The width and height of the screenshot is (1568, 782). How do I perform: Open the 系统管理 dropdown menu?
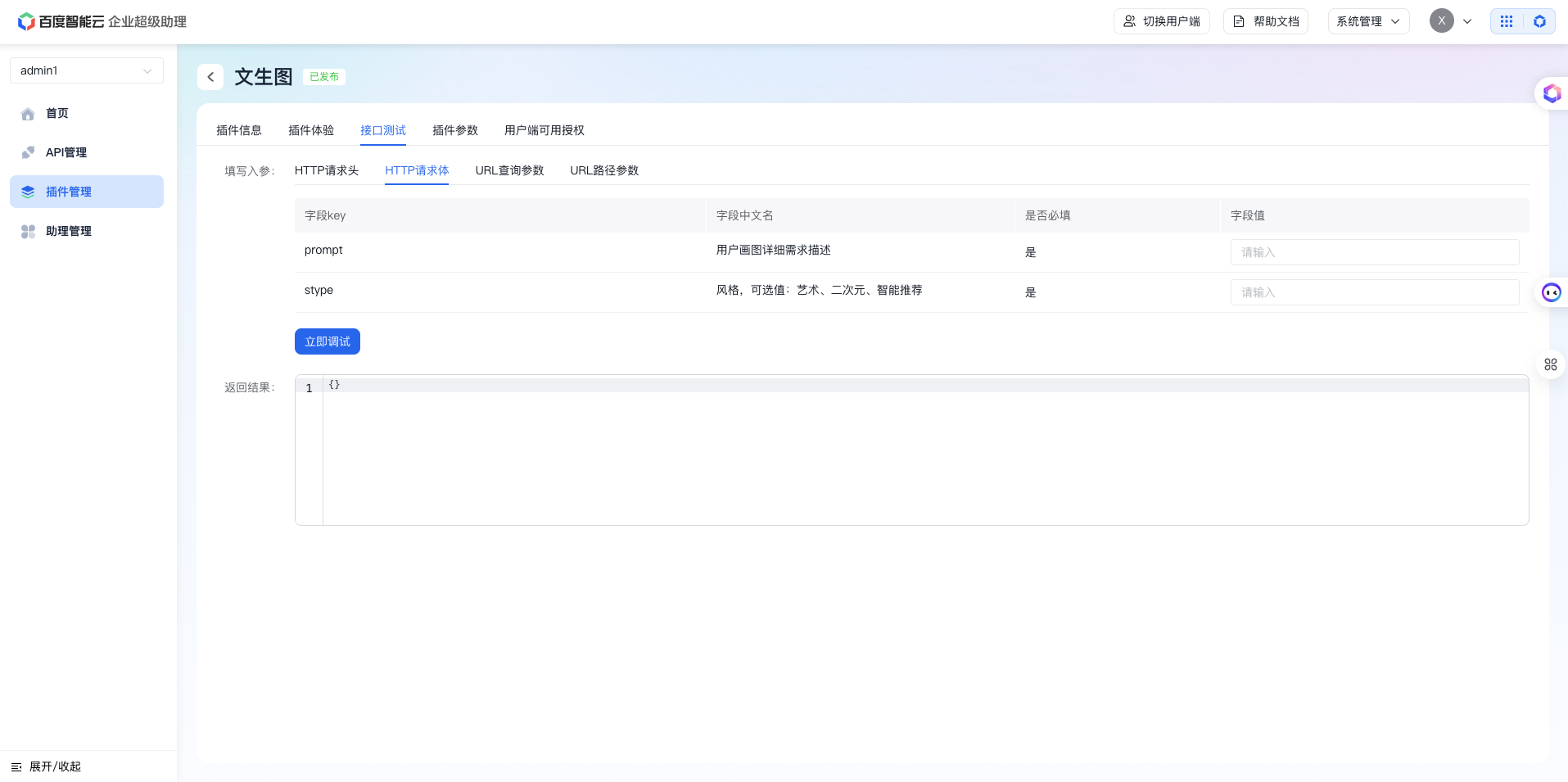click(1368, 21)
